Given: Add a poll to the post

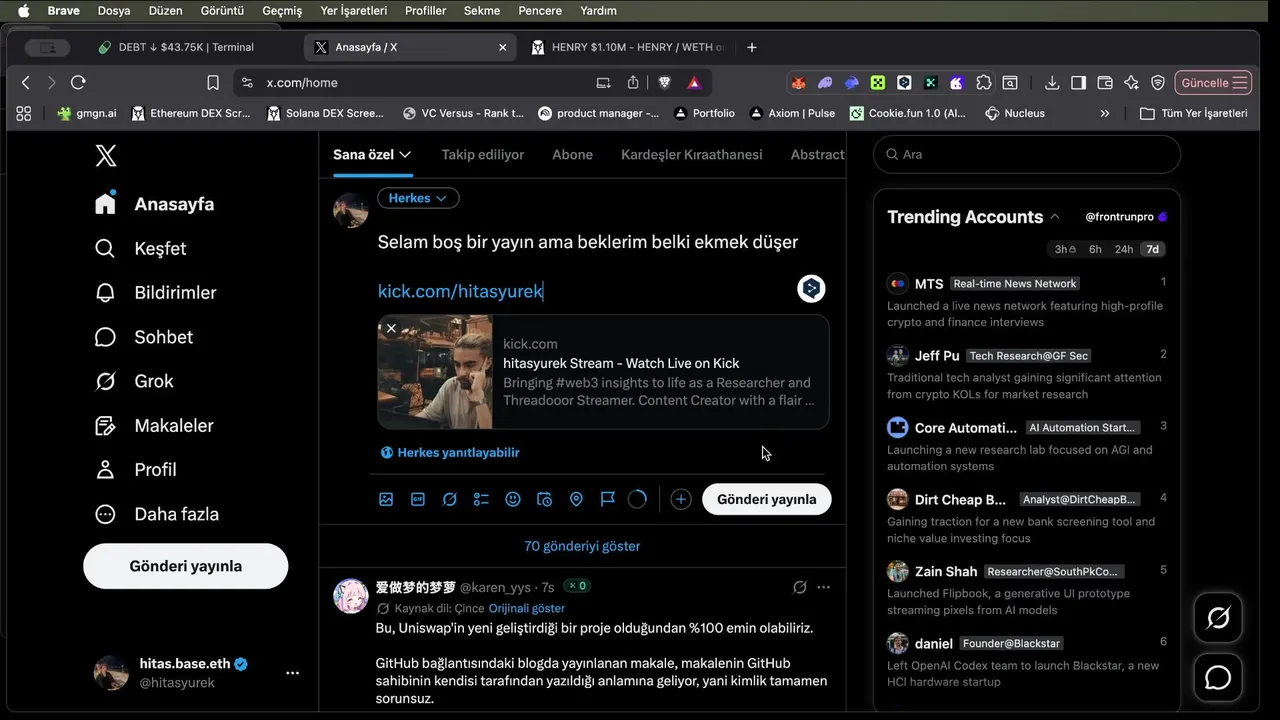Looking at the screenshot, I should (481, 499).
